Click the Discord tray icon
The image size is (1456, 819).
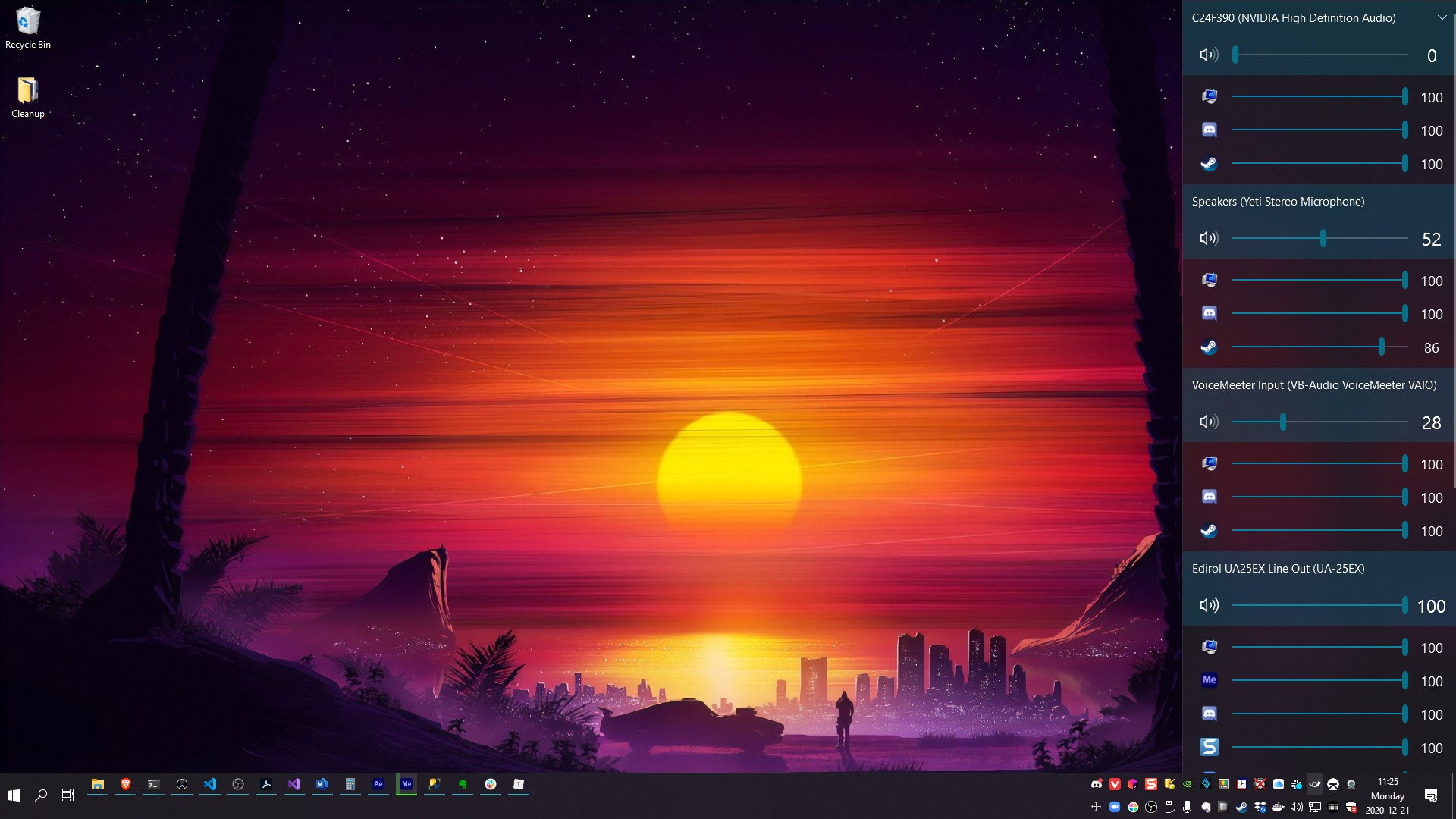[1097, 784]
